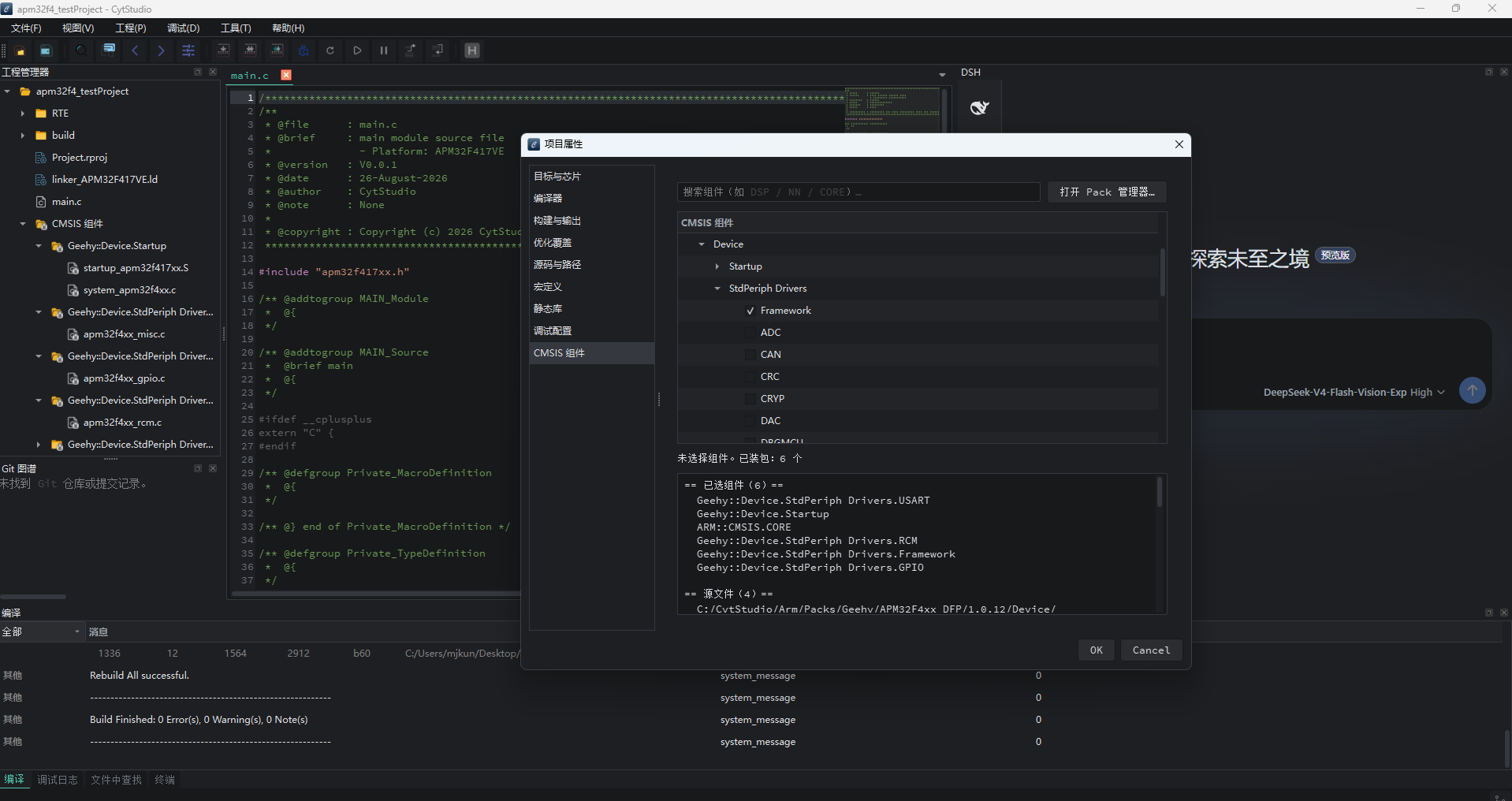Open the 工程(P) menu
This screenshot has height=801, width=1512.
pyautogui.click(x=131, y=28)
